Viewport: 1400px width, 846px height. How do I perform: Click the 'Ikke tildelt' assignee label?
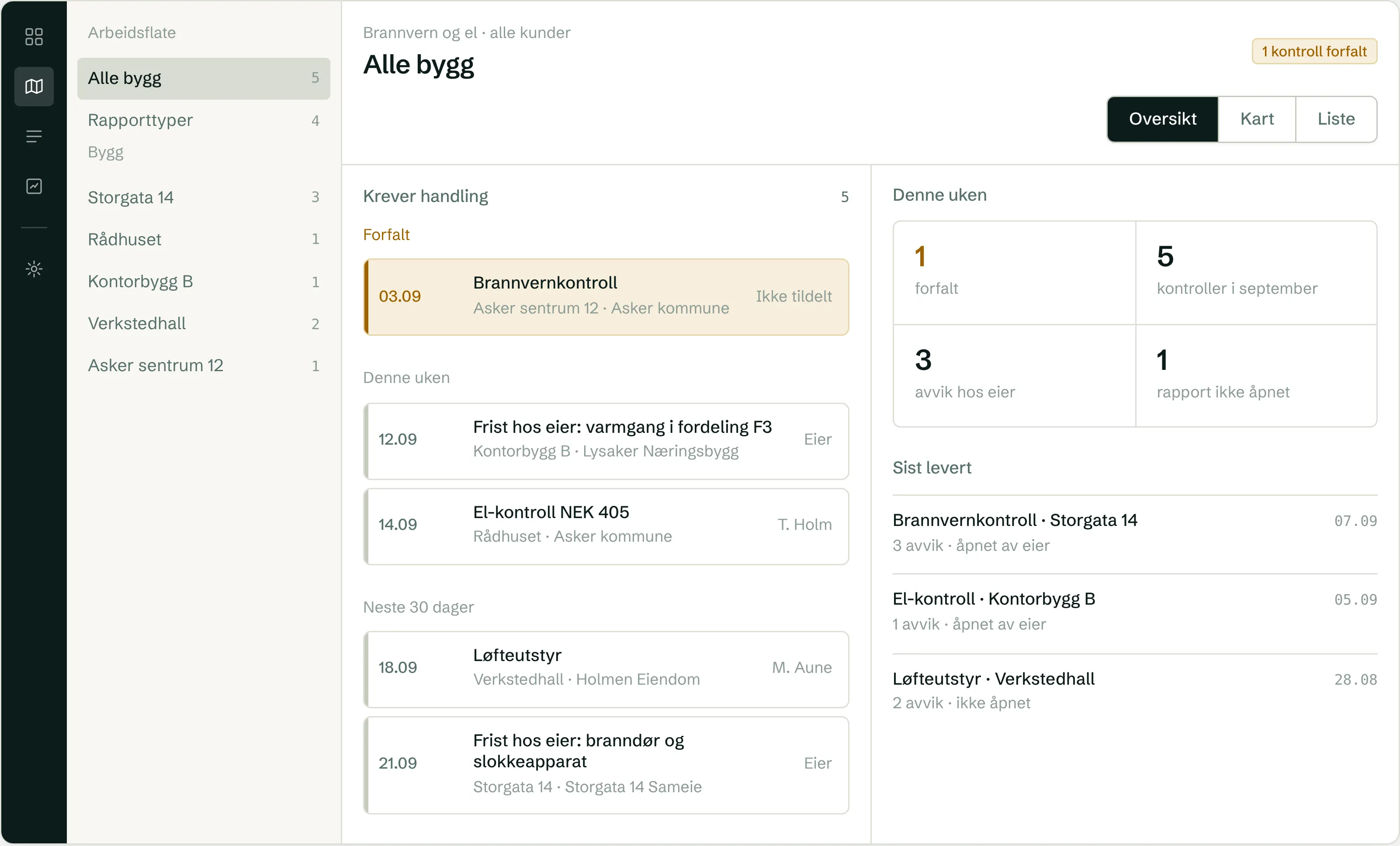(x=793, y=296)
